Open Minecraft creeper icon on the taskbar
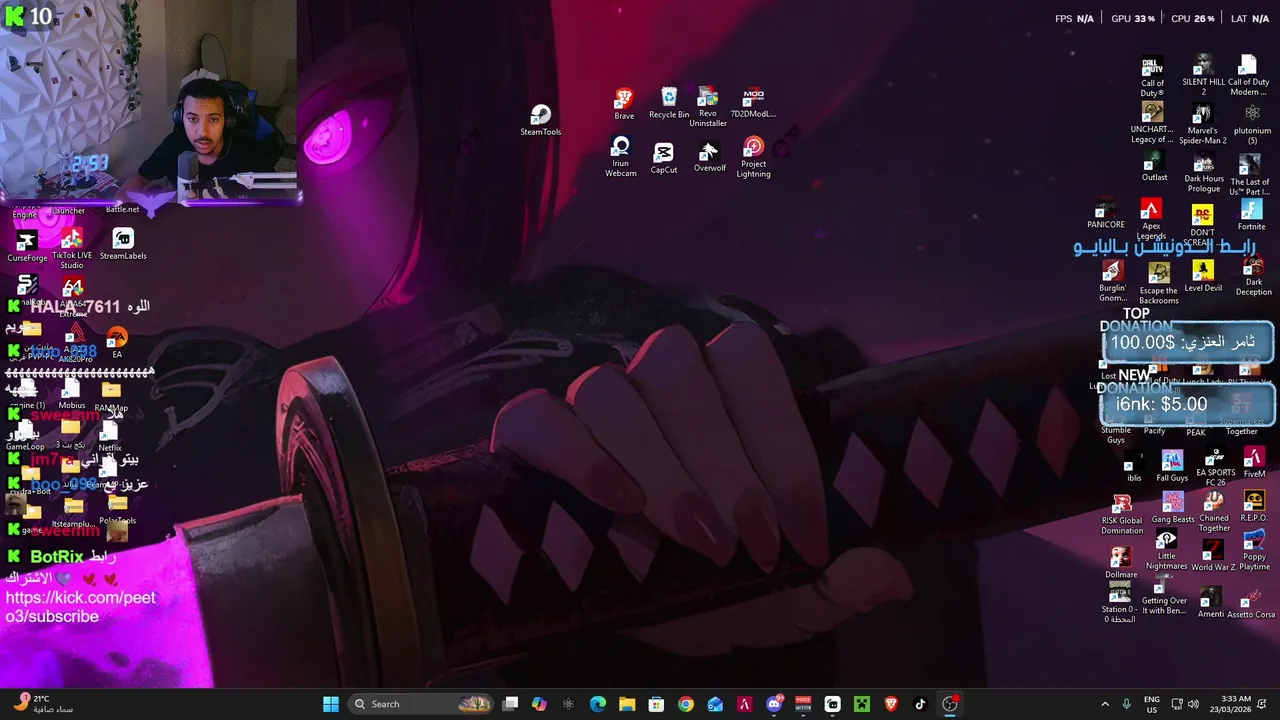This screenshot has height=720, width=1280. pos(862,704)
